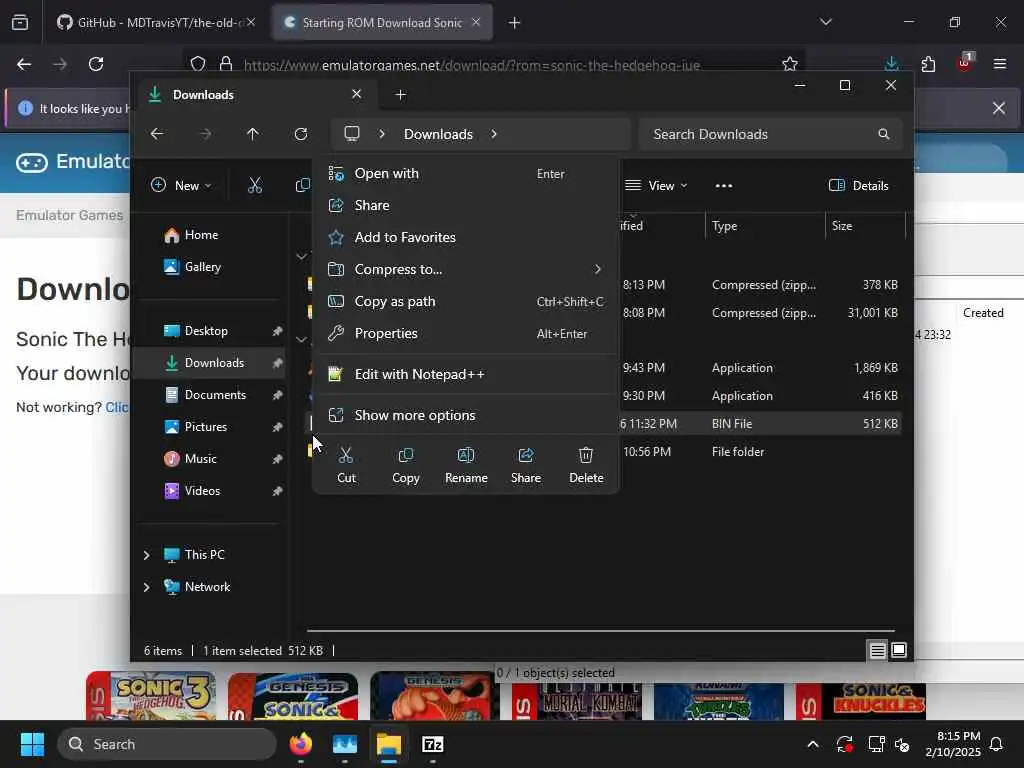Viewport: 1024px width, 768px height.
Task: Hit the Delete trash icon in context menu
Action: pos(586,465)
